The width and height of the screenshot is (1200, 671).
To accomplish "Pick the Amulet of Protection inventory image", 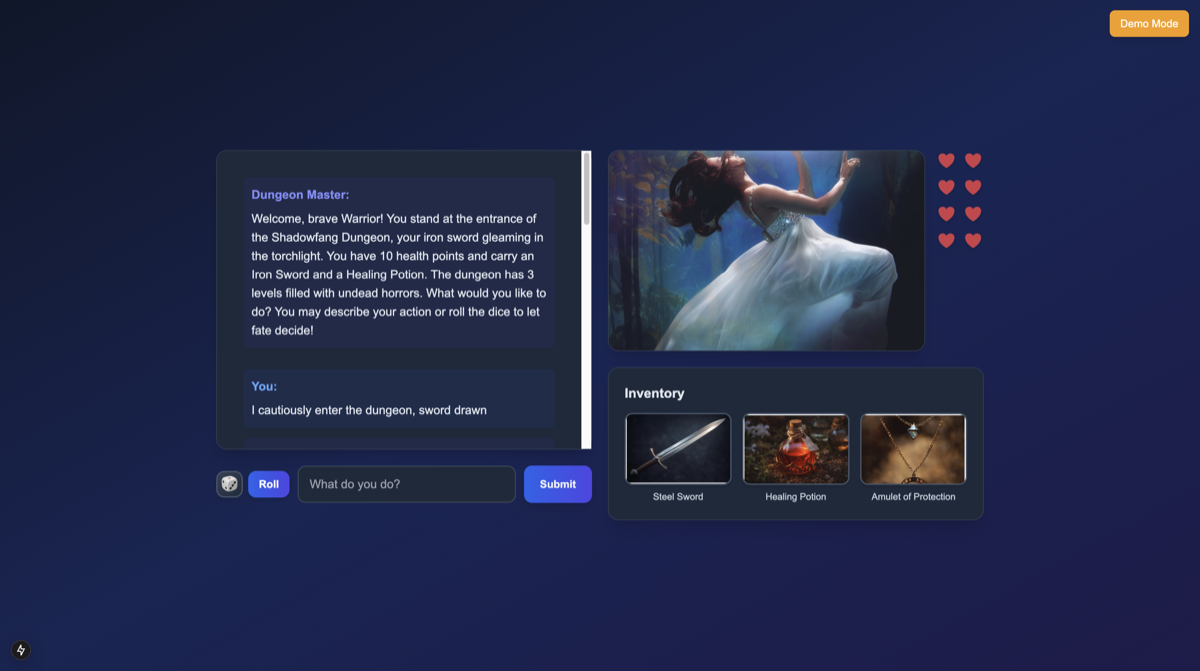I will 913,449.
